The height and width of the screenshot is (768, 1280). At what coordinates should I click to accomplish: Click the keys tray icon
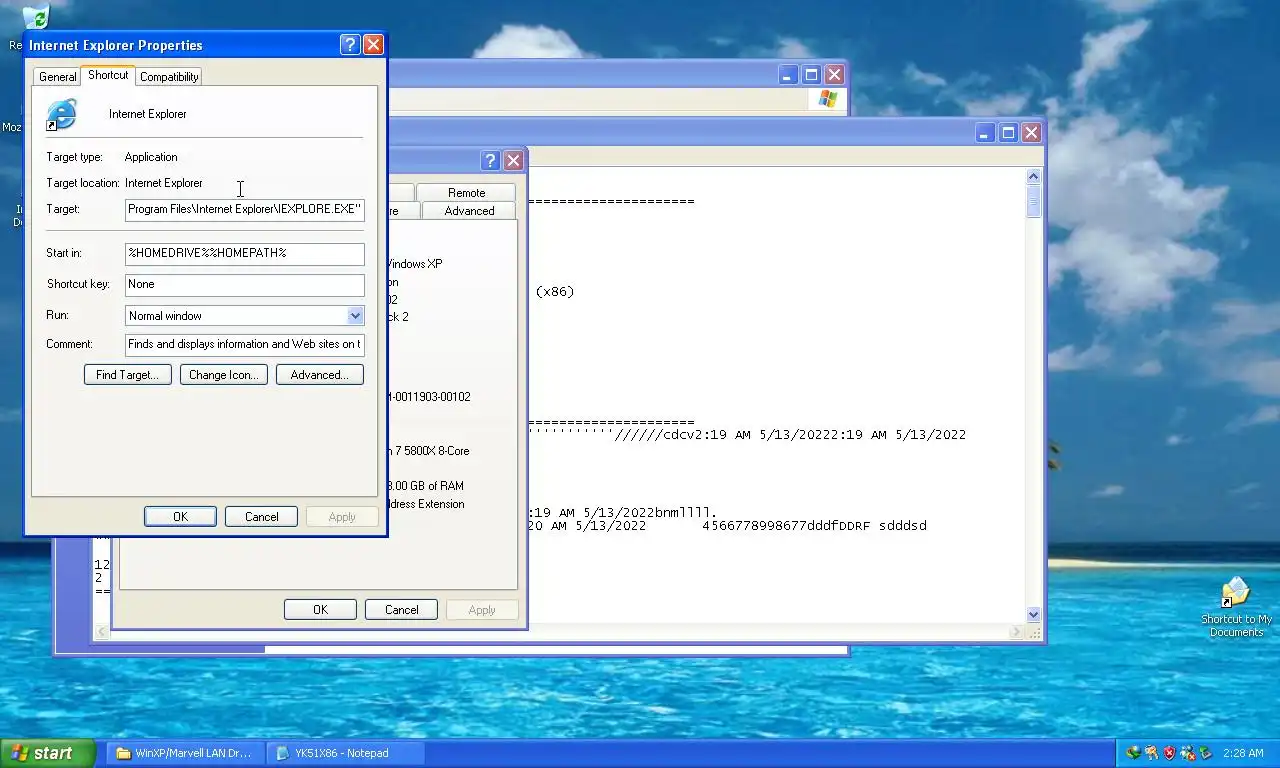point(1152,753)
